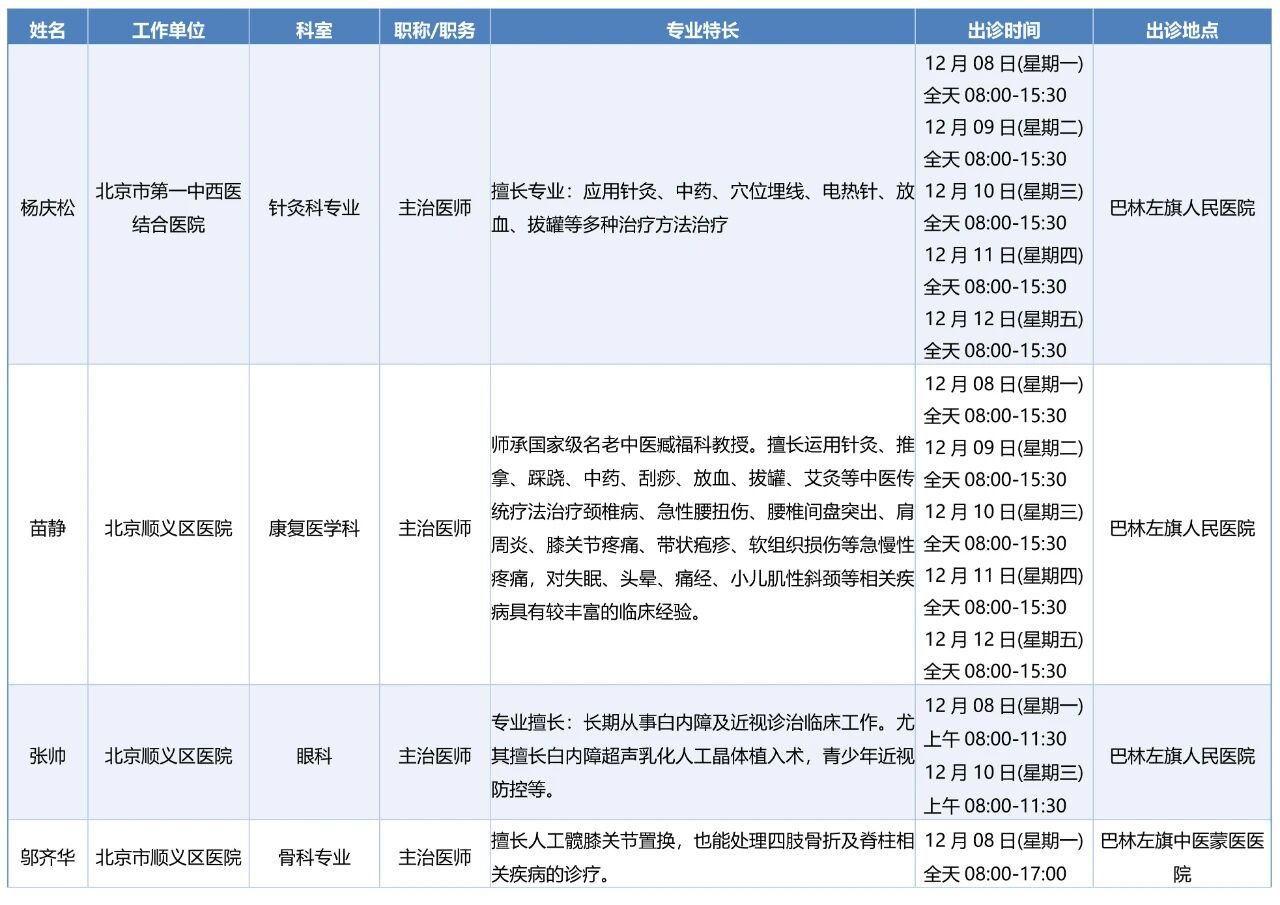The image size is (1280, 905).
Task: Click 张帅's cataract specialty description
Action: [x=702, y=756]
